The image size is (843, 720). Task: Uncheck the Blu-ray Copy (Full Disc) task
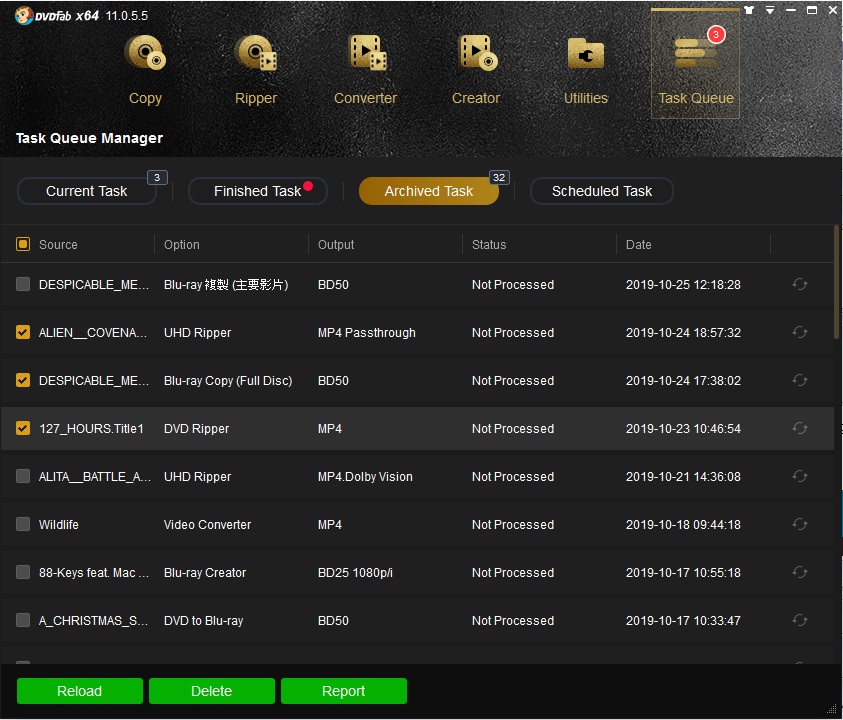tap(23, 380)
